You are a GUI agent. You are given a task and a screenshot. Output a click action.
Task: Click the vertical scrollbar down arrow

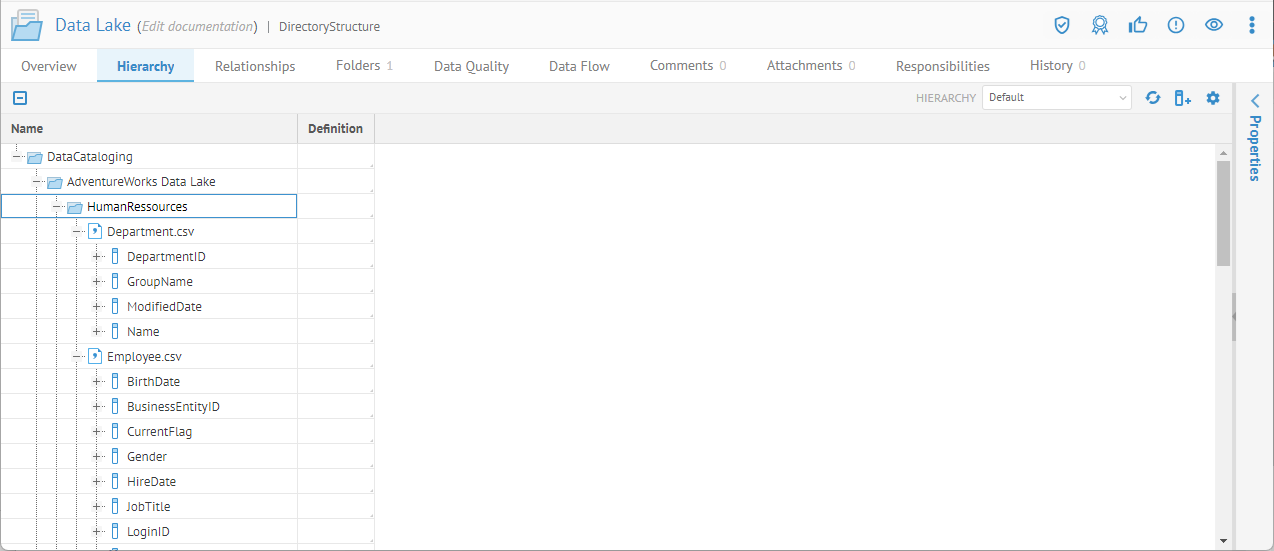click(1223, 541)
